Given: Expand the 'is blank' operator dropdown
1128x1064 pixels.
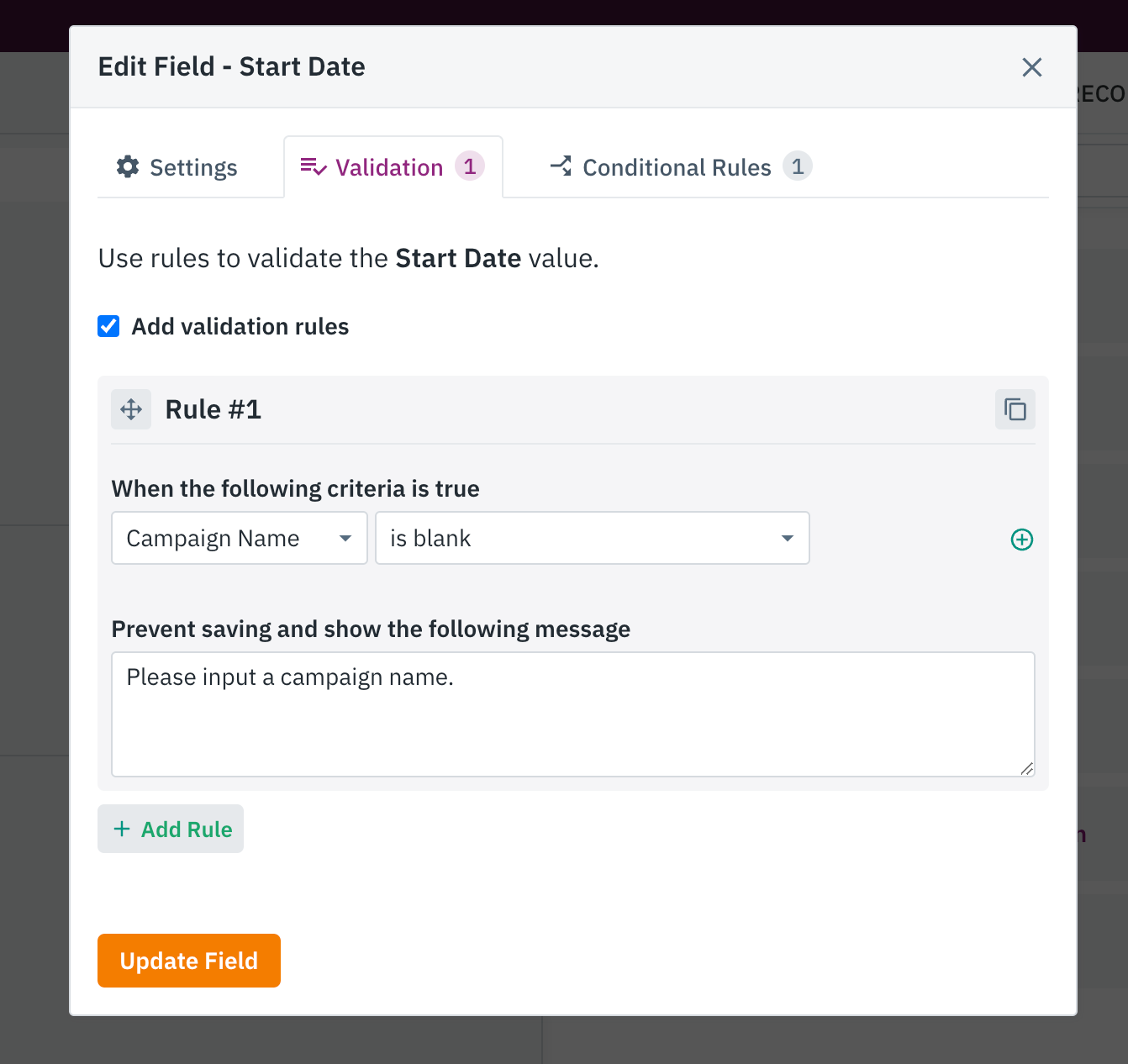Looking at the screenshot, I should point(593,538).
